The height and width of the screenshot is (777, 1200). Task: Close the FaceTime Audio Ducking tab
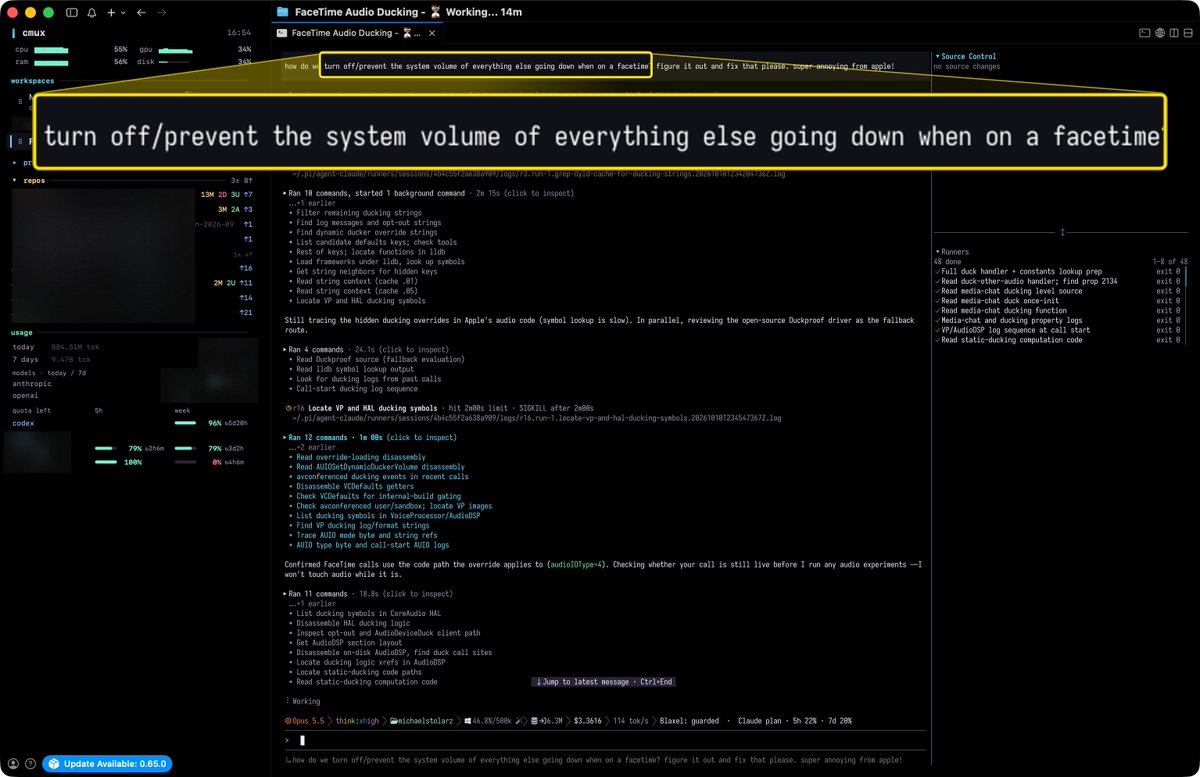coord(432,33)
